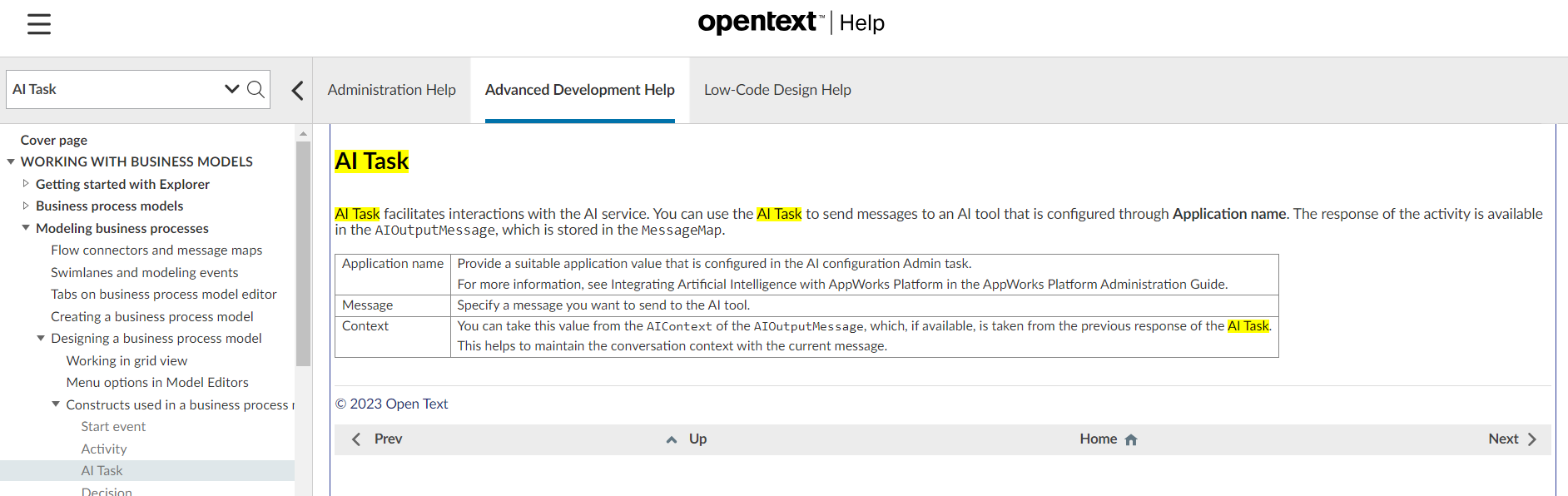Open the Cover page link
Screen dimensions: 1568x496
click(x=54, y=140)
